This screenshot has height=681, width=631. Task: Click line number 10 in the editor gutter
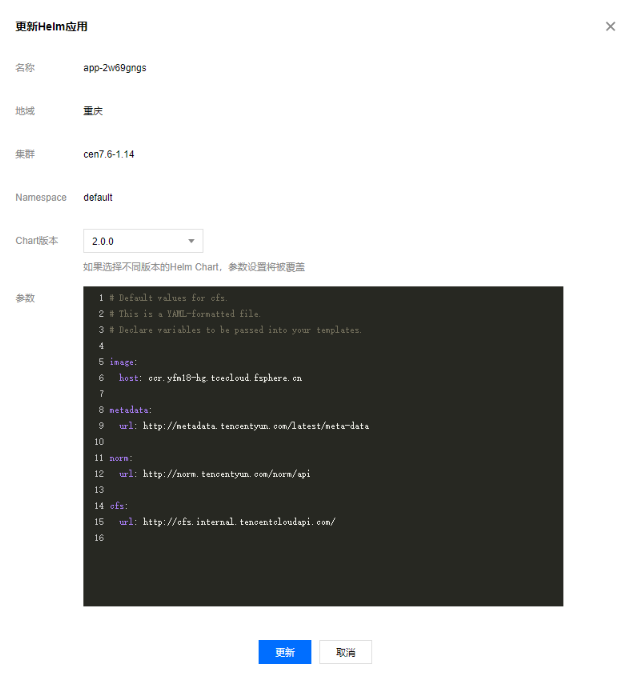point(99,442)
